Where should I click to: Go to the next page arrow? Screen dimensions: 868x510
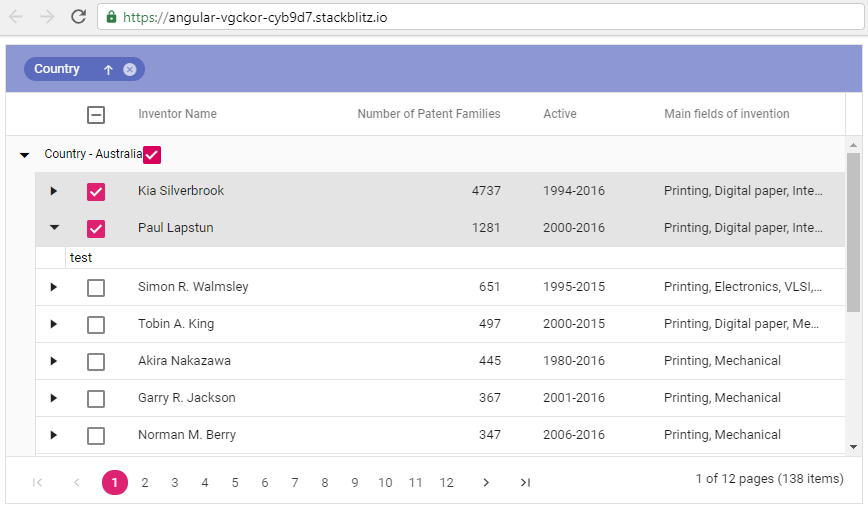[486, 482]
